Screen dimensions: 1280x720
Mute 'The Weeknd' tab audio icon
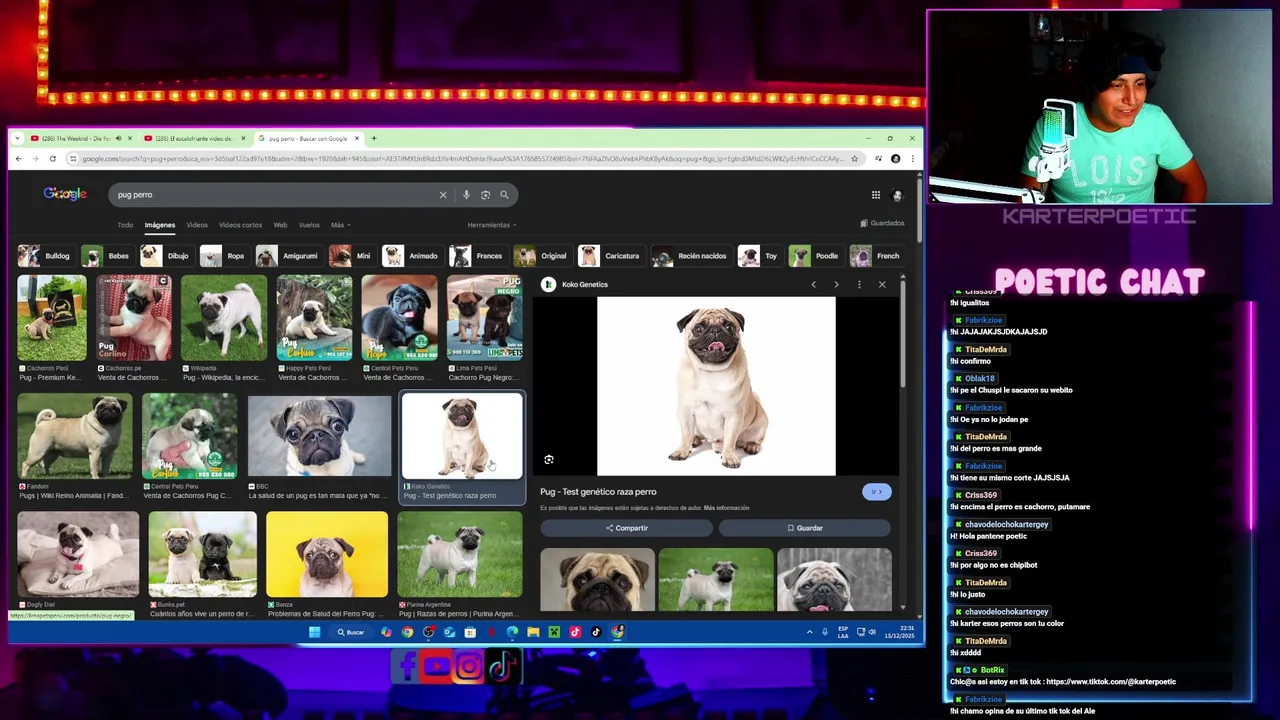[x=118, y=139]
